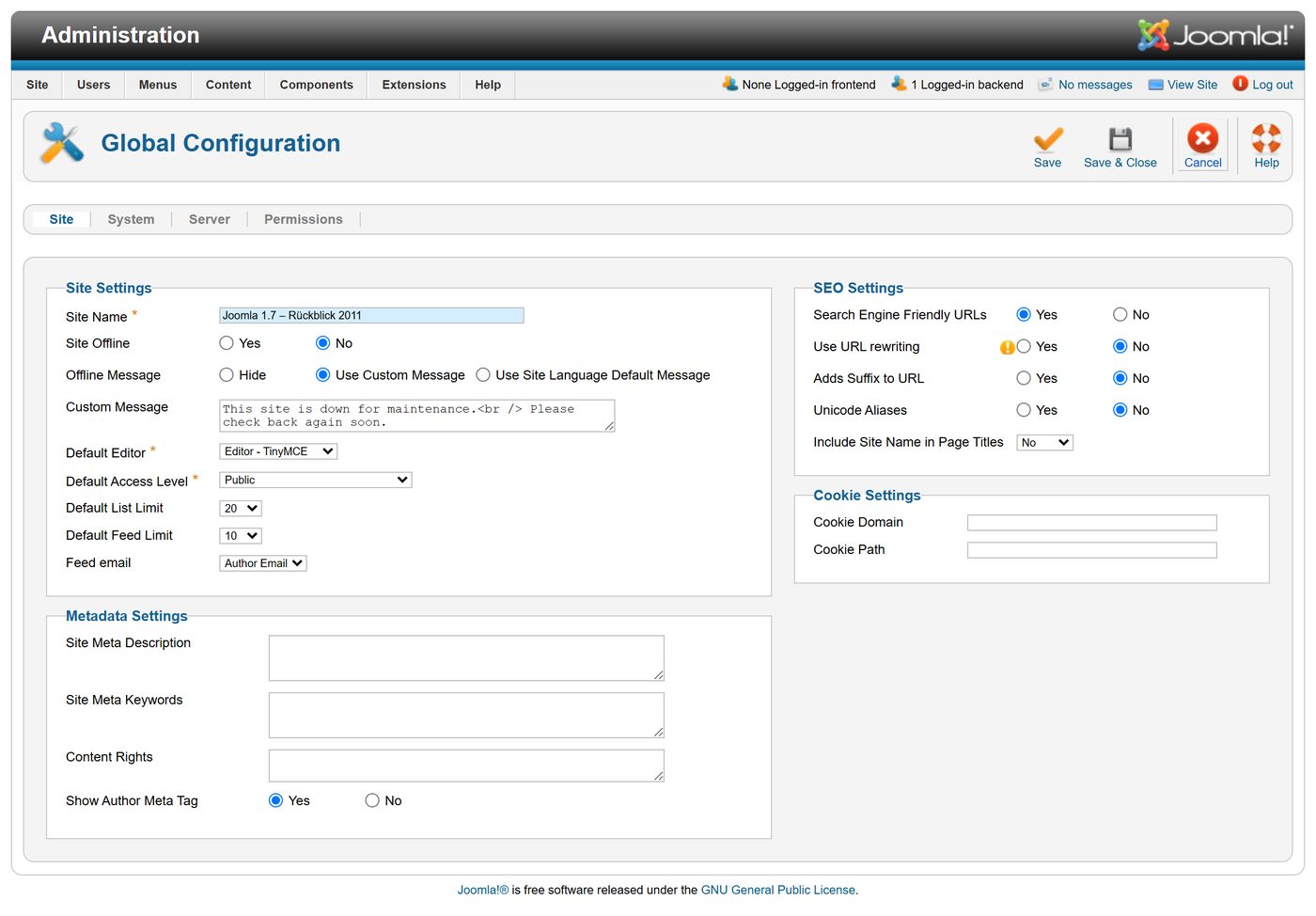Set Site Offline to Yes
The image size is (1316, 916).
tap(227, 343)
